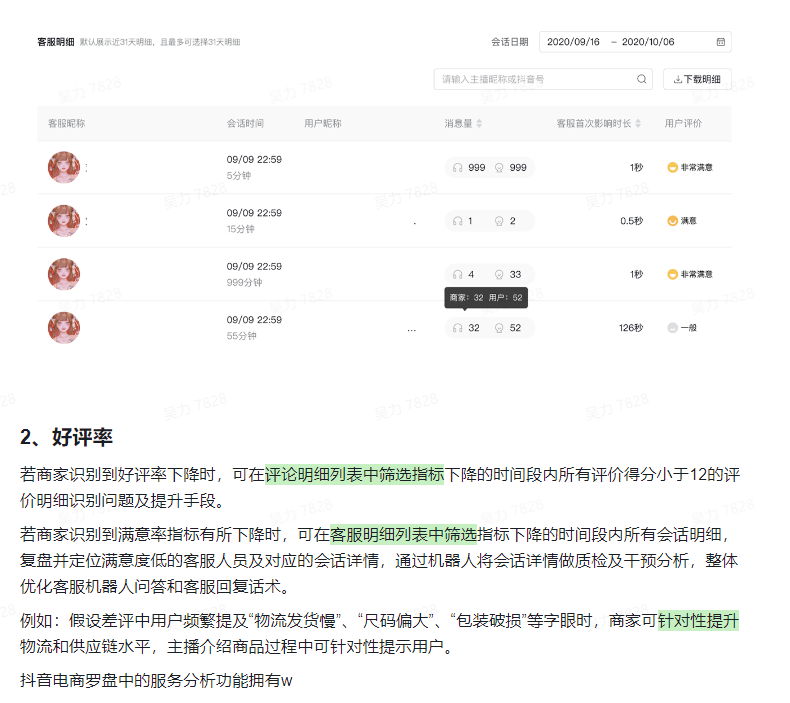The image size is (790, 703).
Task: Focus the 请输入主播昵称或抖音号 search box
Action: click(535, 79)
